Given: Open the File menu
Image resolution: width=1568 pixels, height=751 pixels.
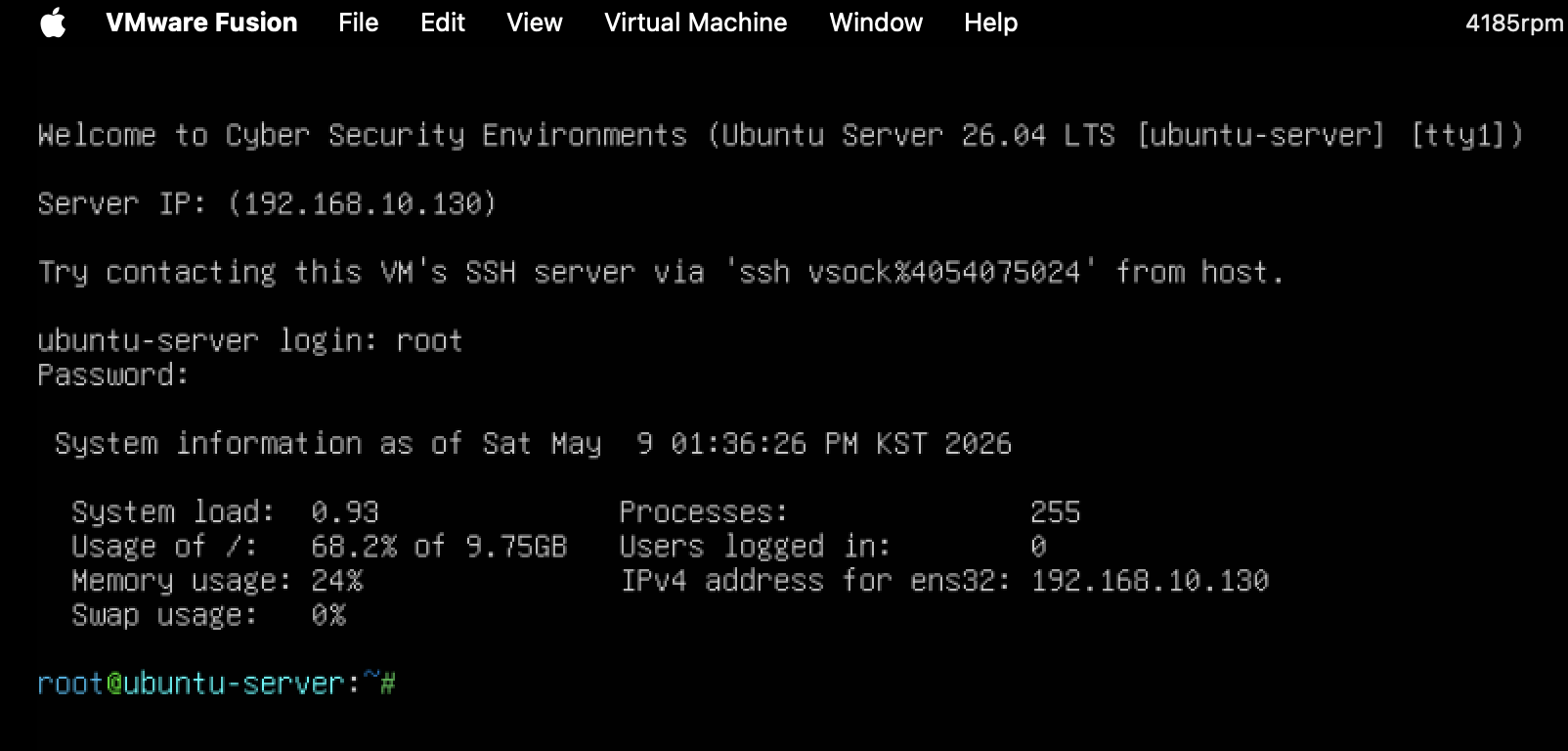Looking at the screenshot, I should (358, 22).
